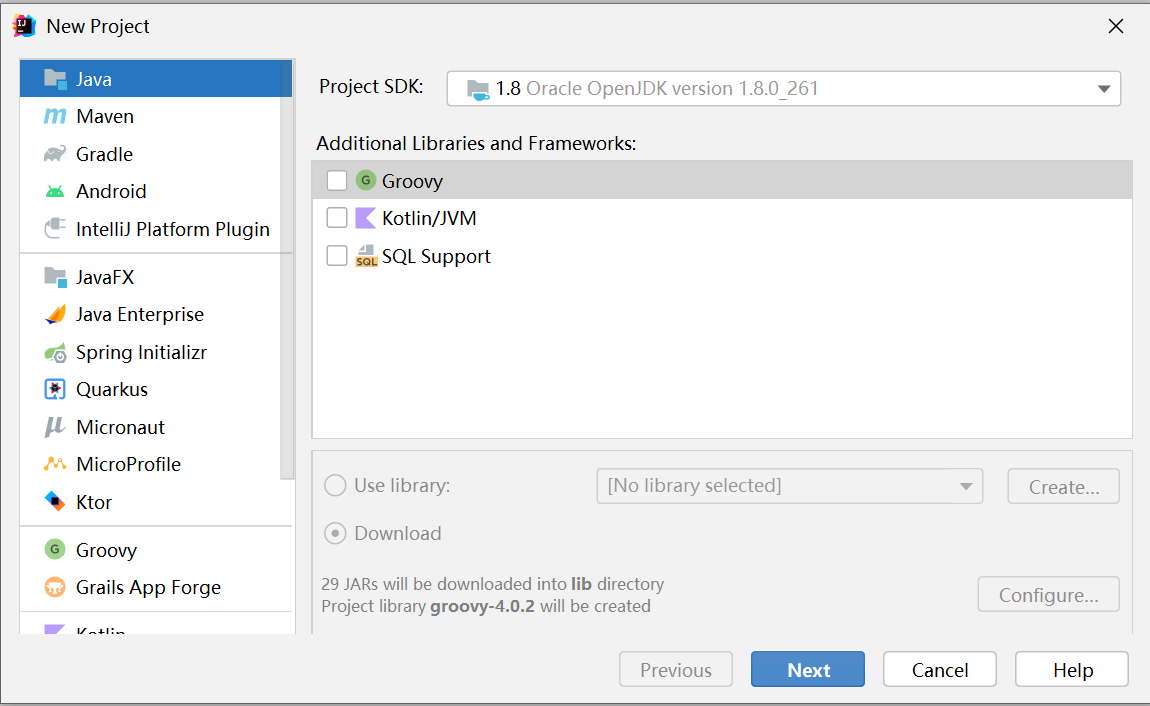Select Java Enterprise in the list
The width and height of the screenshot is (1150, 706).
[140, 315]
